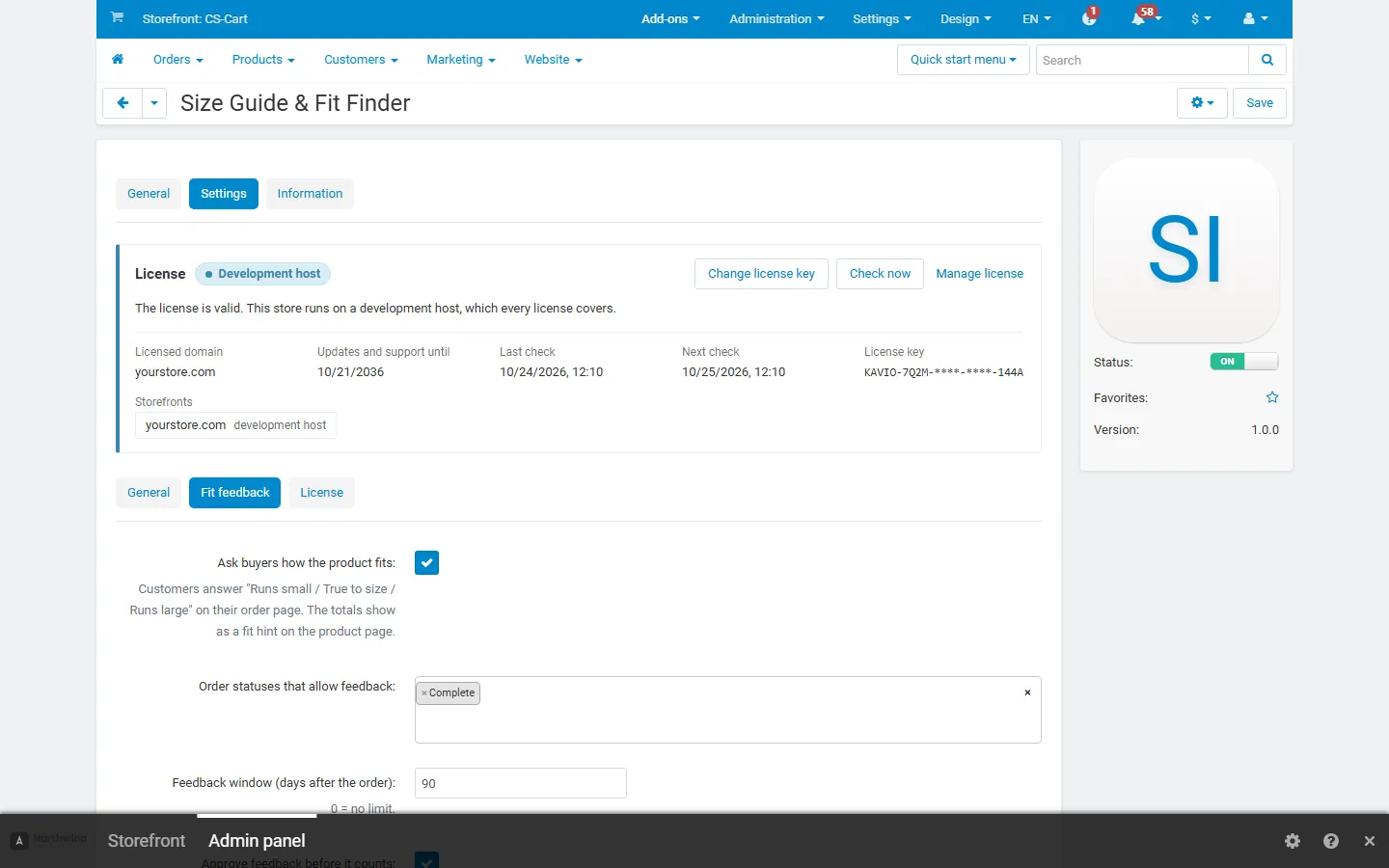The height and width of the screenshot is (868, 1389).
Task: Remove the Complete status tag
Action: coord(424,693)
